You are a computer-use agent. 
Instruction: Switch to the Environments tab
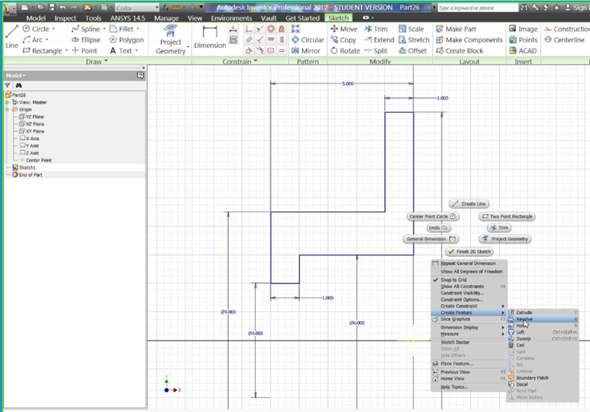[x=231, y=18]
